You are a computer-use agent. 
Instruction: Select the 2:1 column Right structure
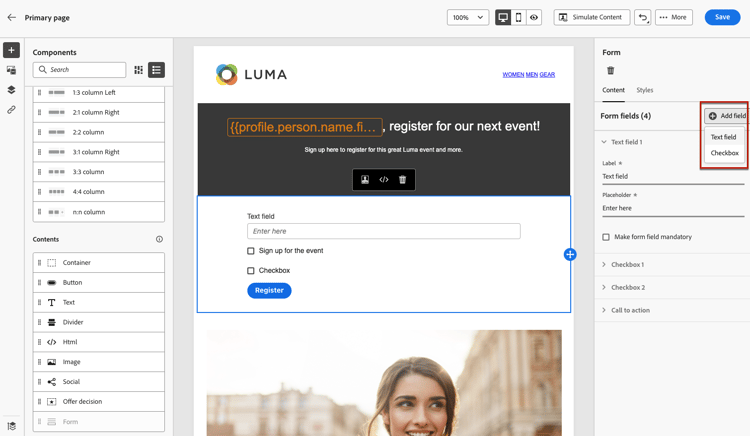(x=99, y=112)
